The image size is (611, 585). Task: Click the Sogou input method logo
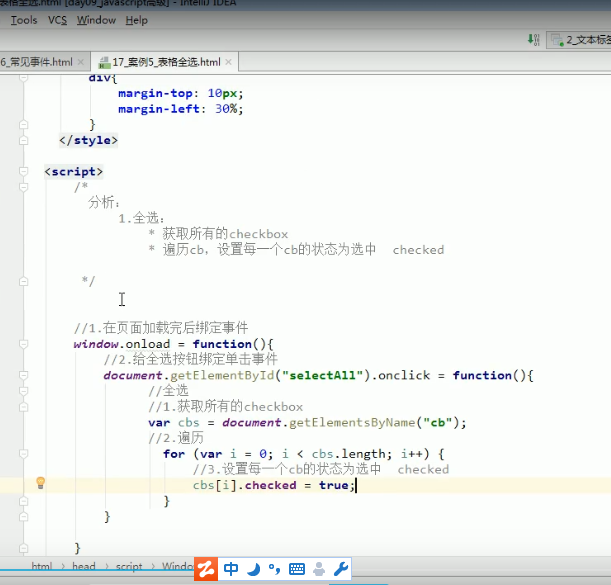[206, 569]
